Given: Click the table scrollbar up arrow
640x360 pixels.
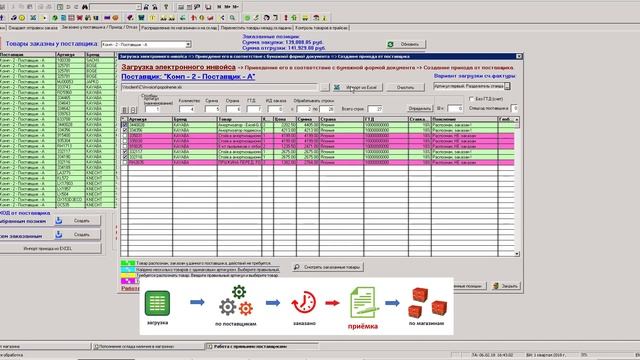Looking at the screenshot, I should point(517,119).
